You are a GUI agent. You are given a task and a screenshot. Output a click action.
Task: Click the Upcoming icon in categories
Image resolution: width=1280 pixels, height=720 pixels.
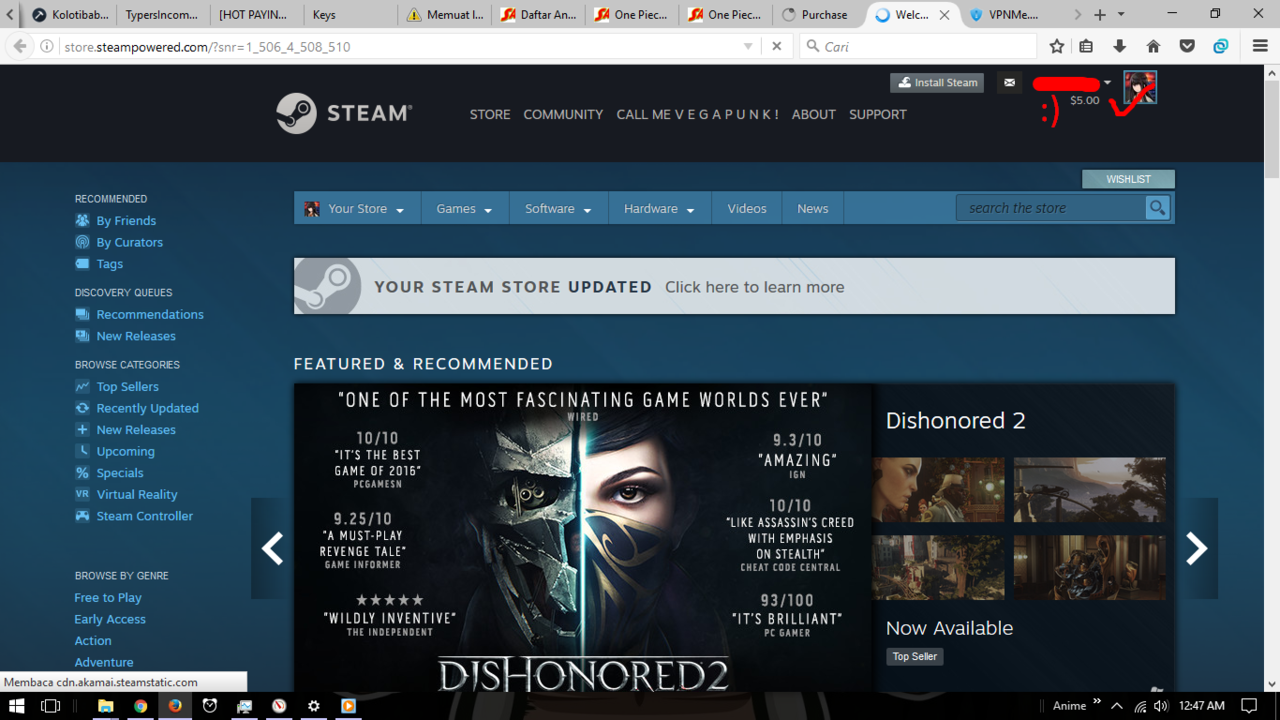[x=82, y=451]
